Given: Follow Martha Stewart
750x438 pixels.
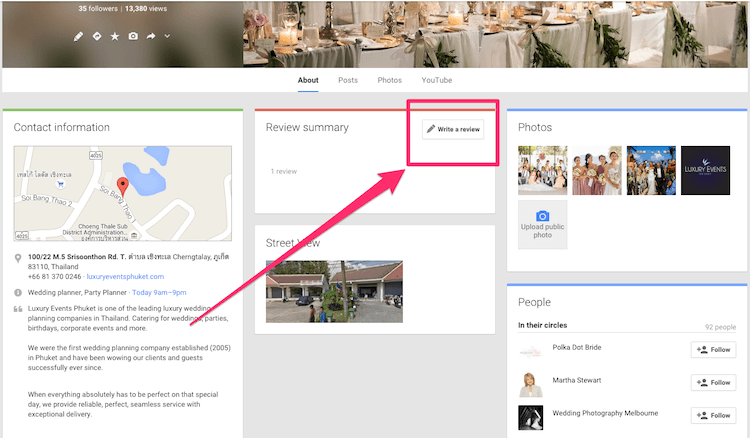Looking at the screenshot, I should tap(713, 383).
